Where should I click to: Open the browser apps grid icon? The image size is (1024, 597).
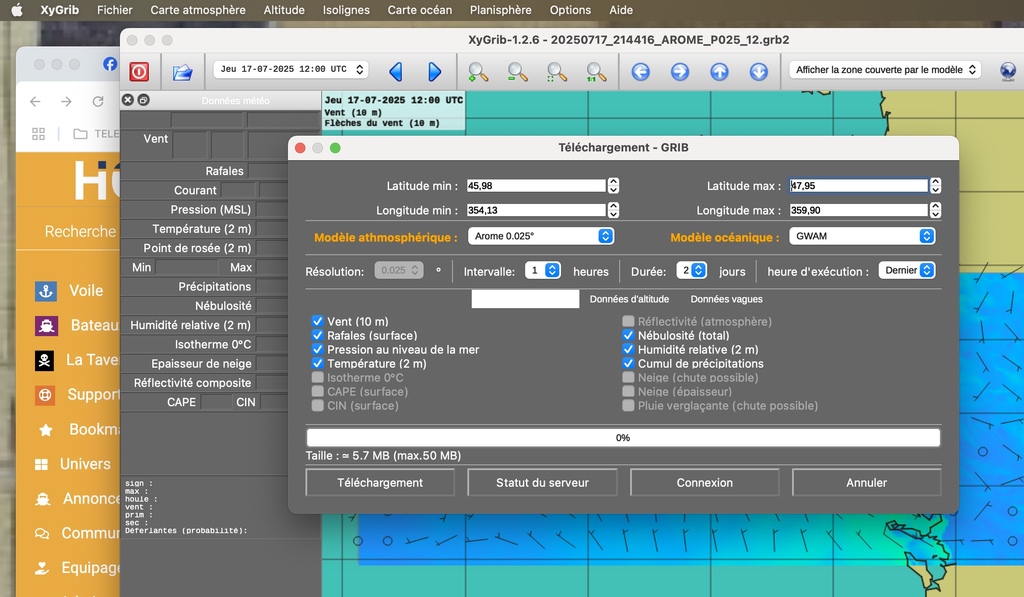click(39, 134)
